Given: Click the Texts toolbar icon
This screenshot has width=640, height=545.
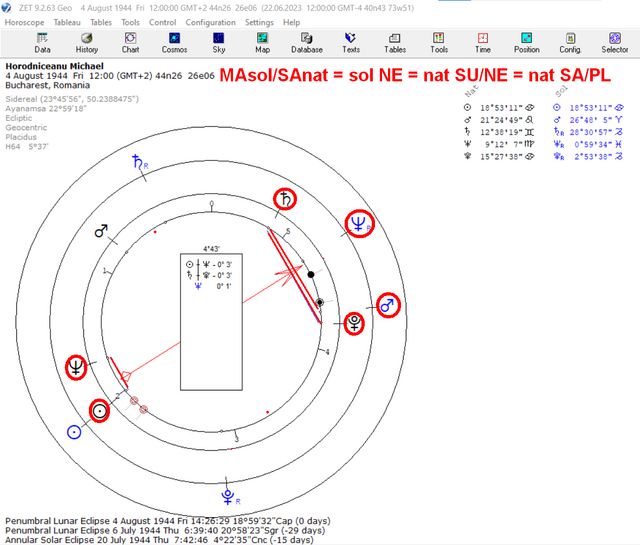Looking at the screenshot, I should [x=351, y=43].
